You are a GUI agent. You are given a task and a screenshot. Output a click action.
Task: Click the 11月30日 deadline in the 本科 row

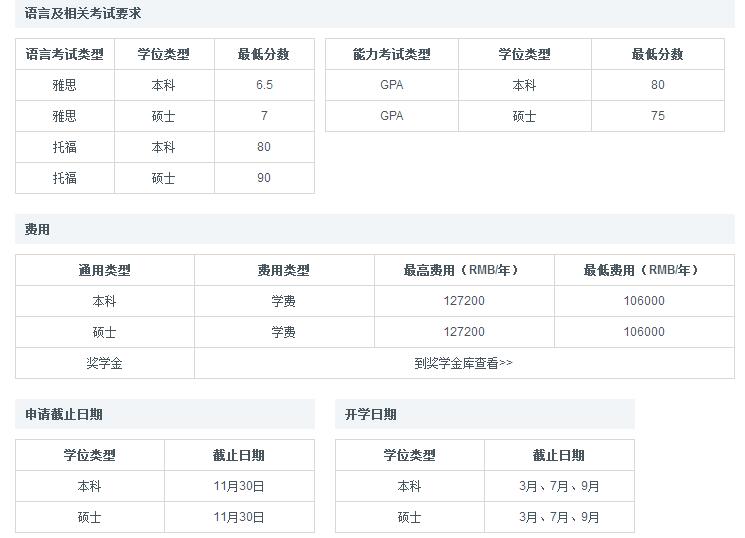click(238, 486)
